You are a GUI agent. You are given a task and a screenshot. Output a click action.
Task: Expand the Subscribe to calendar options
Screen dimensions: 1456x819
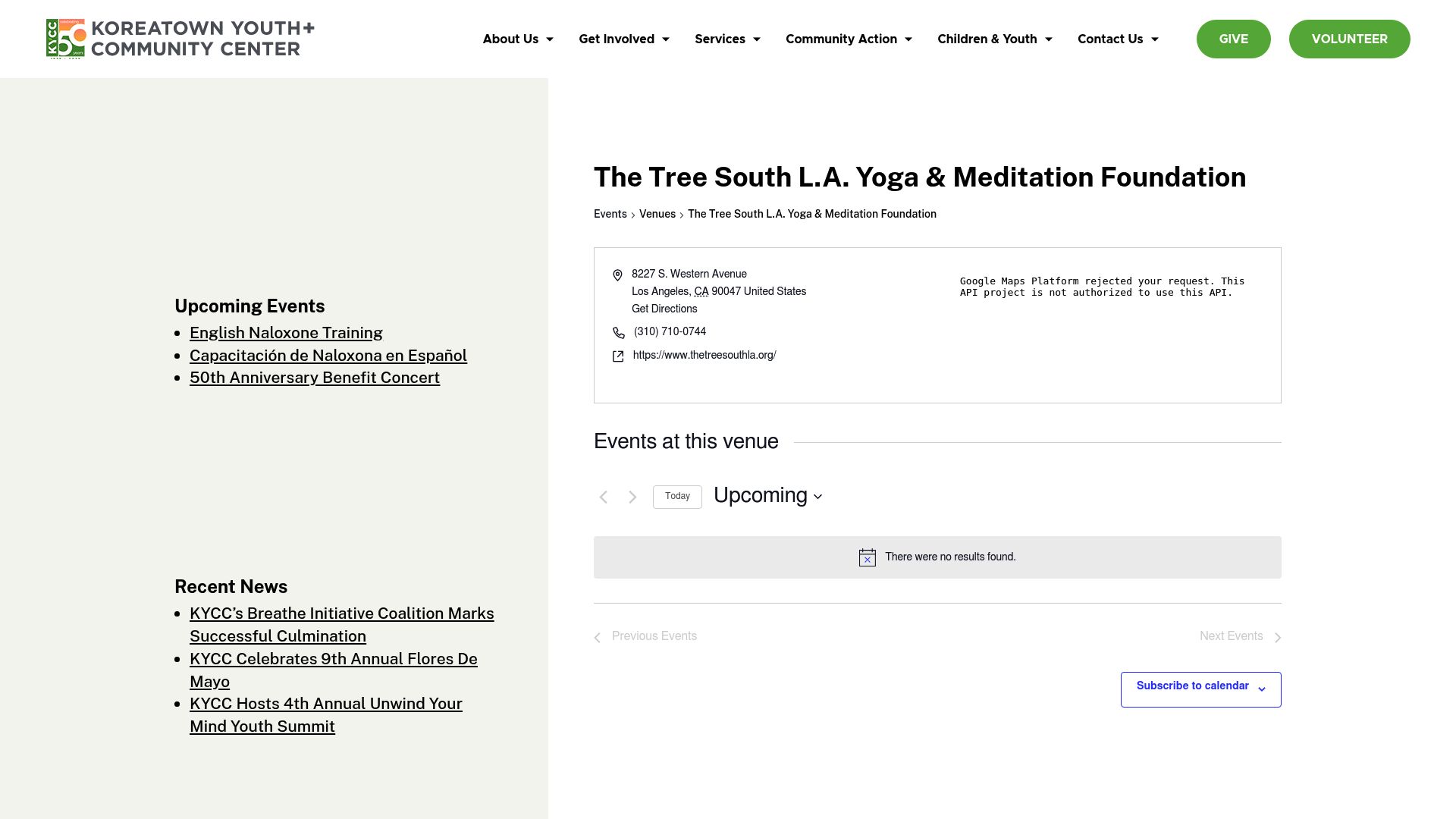tap(1200, 689)
